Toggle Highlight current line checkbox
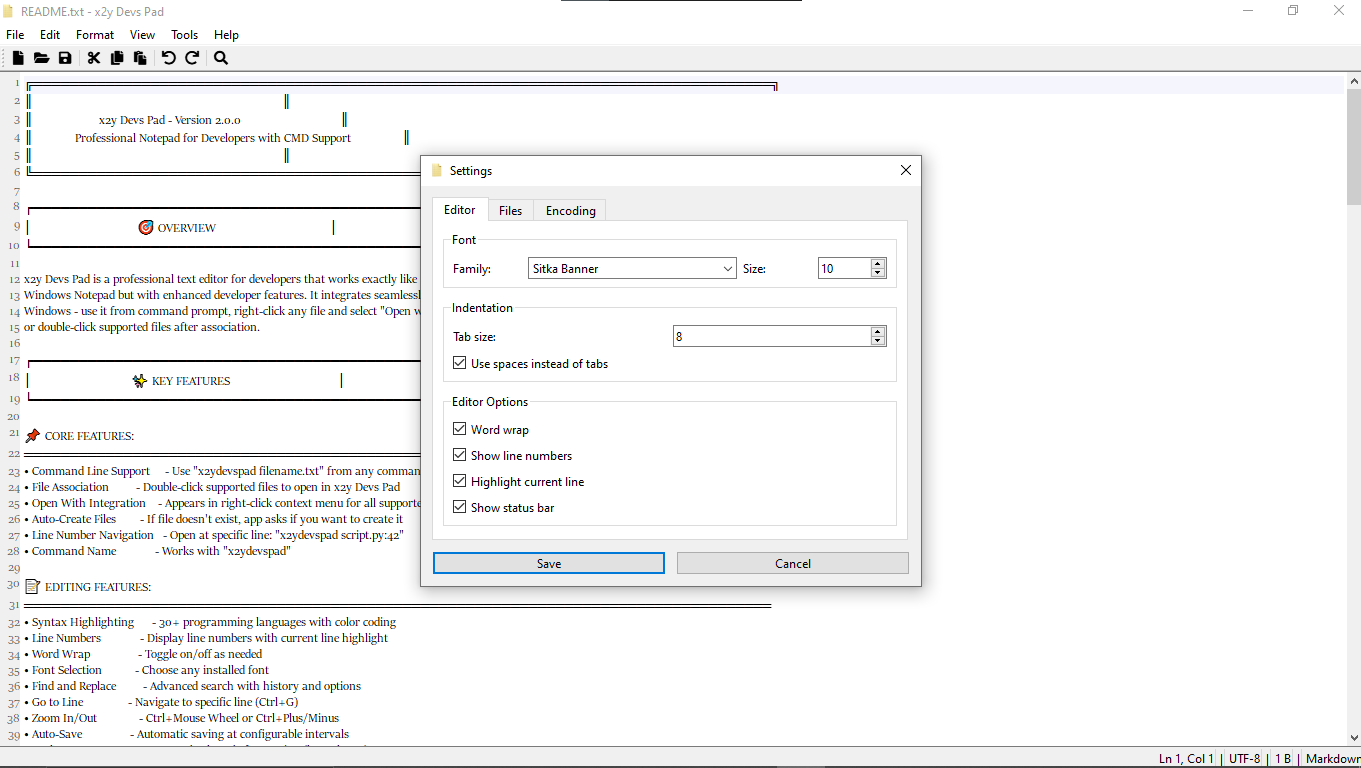 (460, 481)
